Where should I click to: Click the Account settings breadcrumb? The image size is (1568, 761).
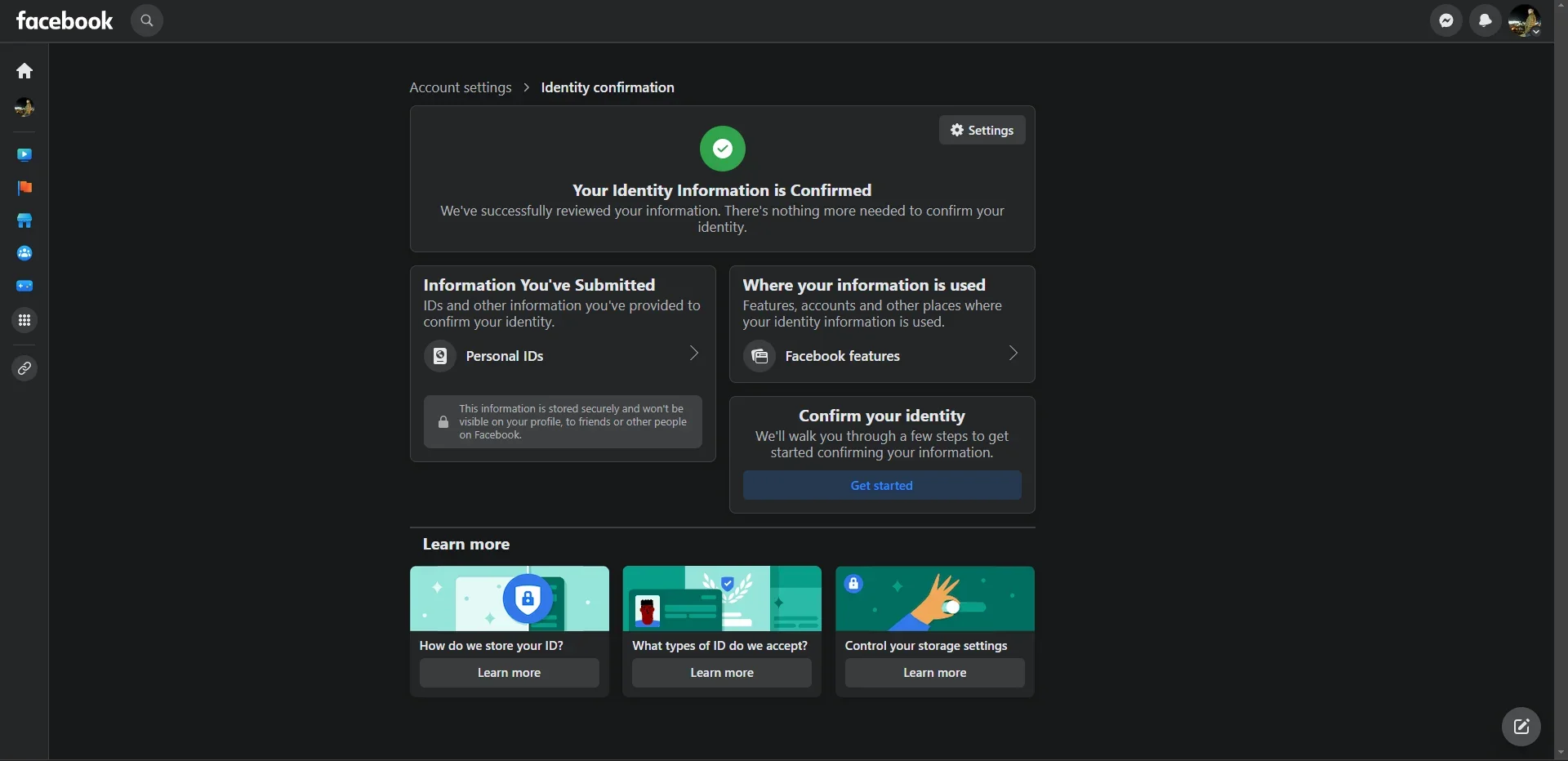[x=461, y=87]
